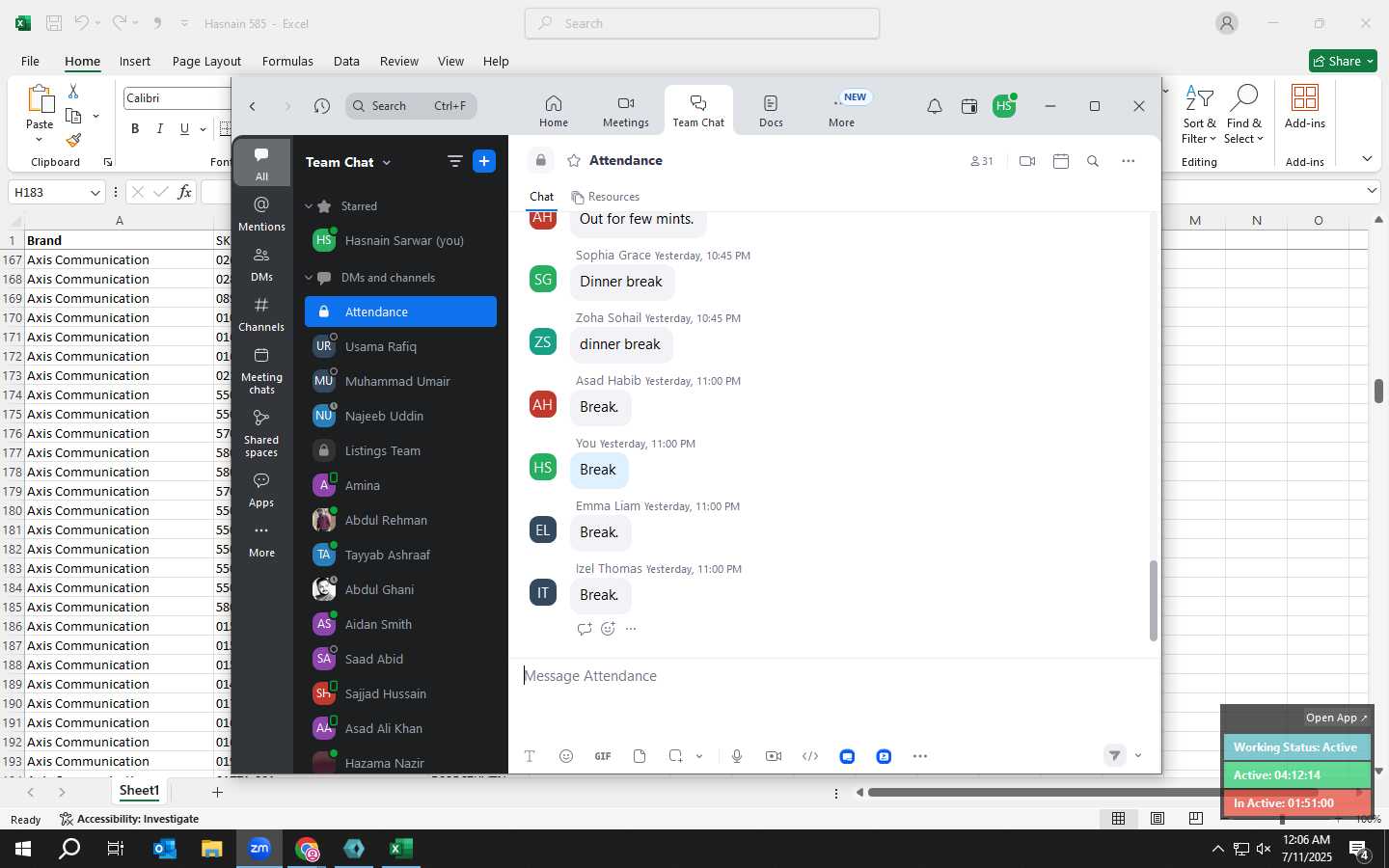Expand the Excel Name Box dropdown
1389x868 pixels.
pyautogui.click(x=95, y=192)
